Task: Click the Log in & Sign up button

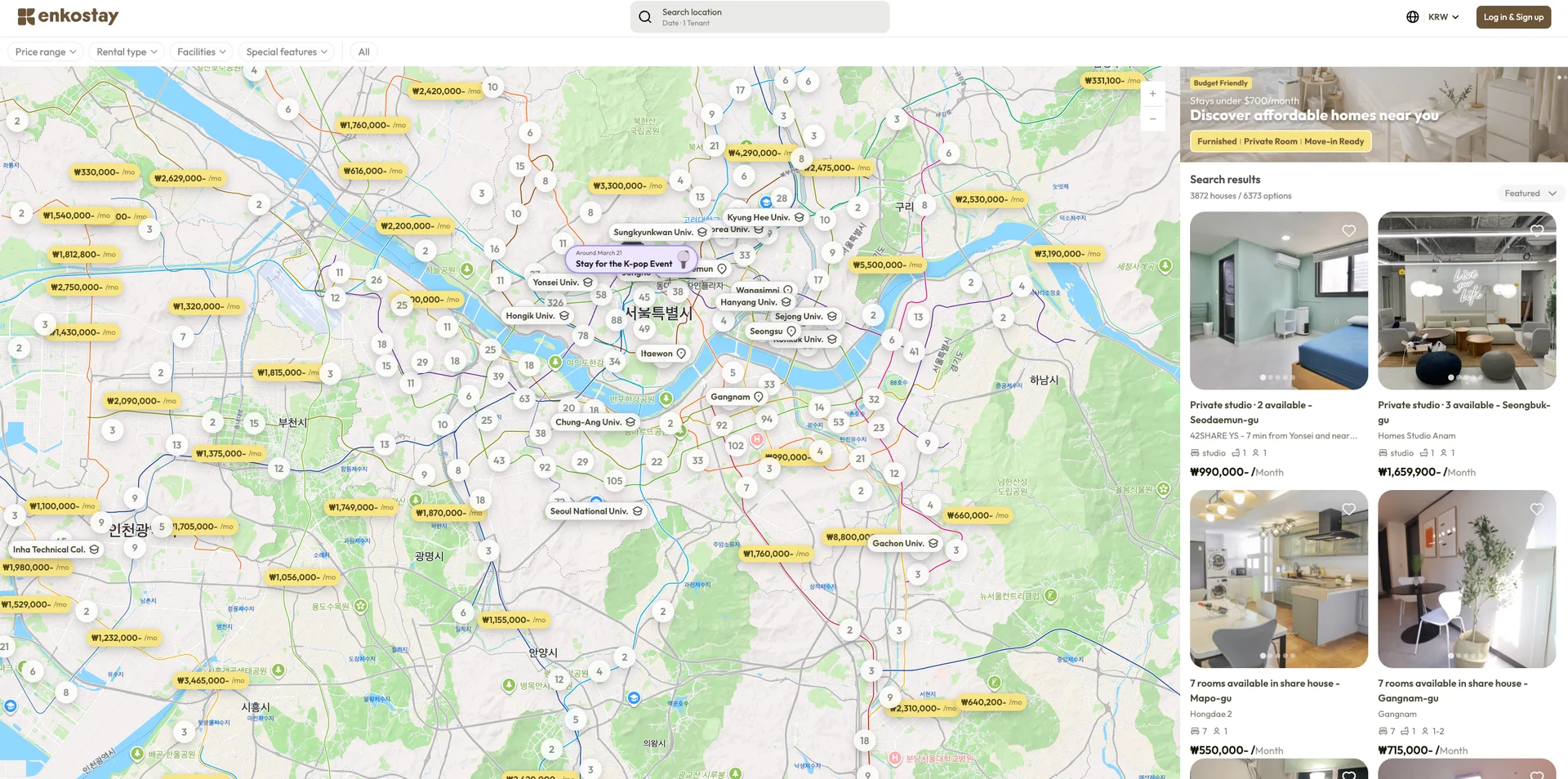Action: pos(1512,16)
